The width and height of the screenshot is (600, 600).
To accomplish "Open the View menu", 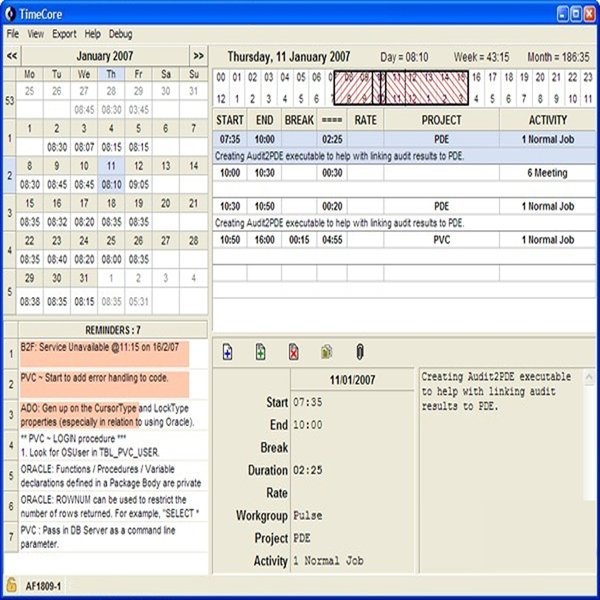I will (x=36, y=34).
